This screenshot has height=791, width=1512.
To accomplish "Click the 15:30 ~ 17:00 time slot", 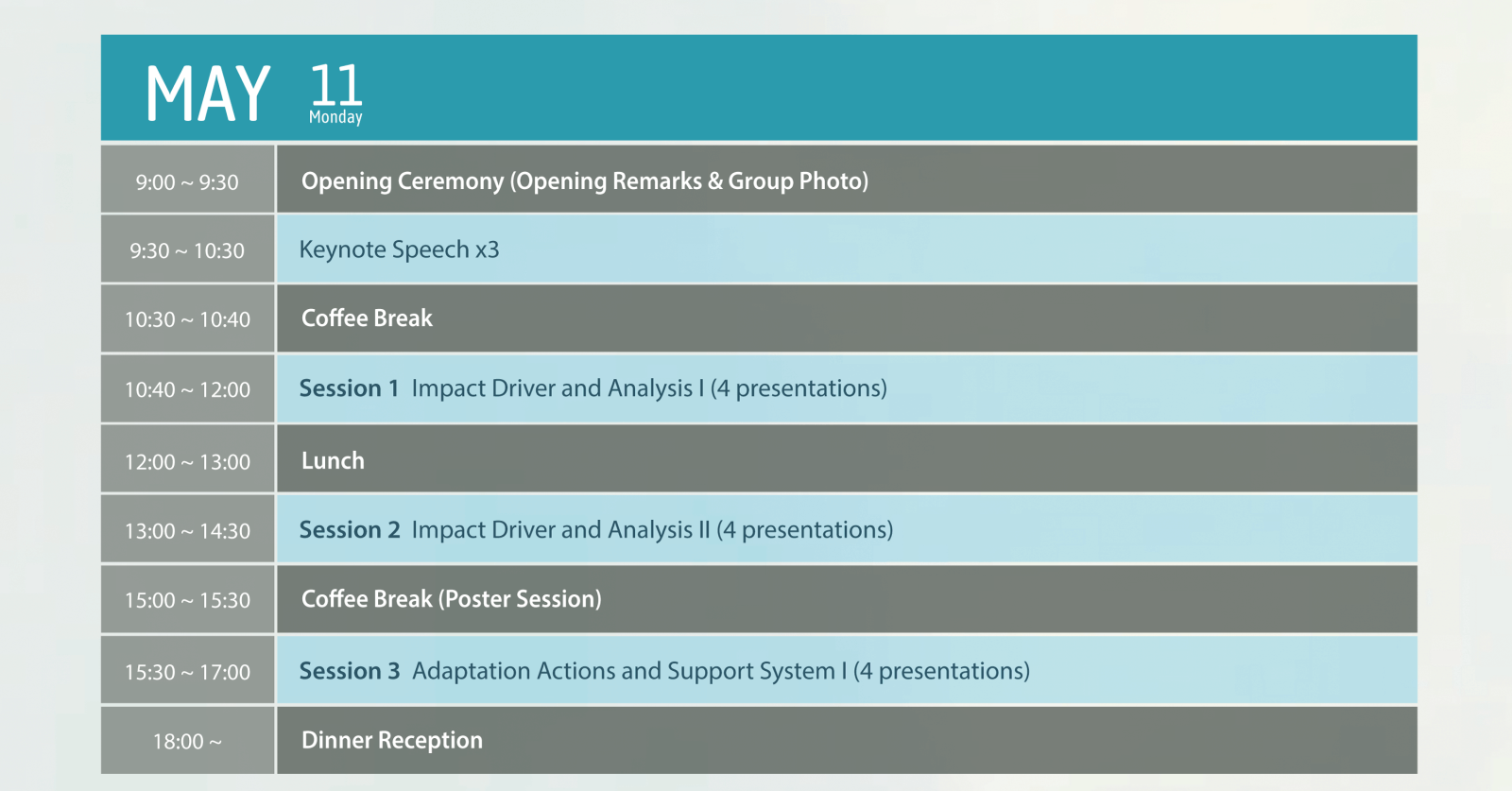I will [187, 672].
